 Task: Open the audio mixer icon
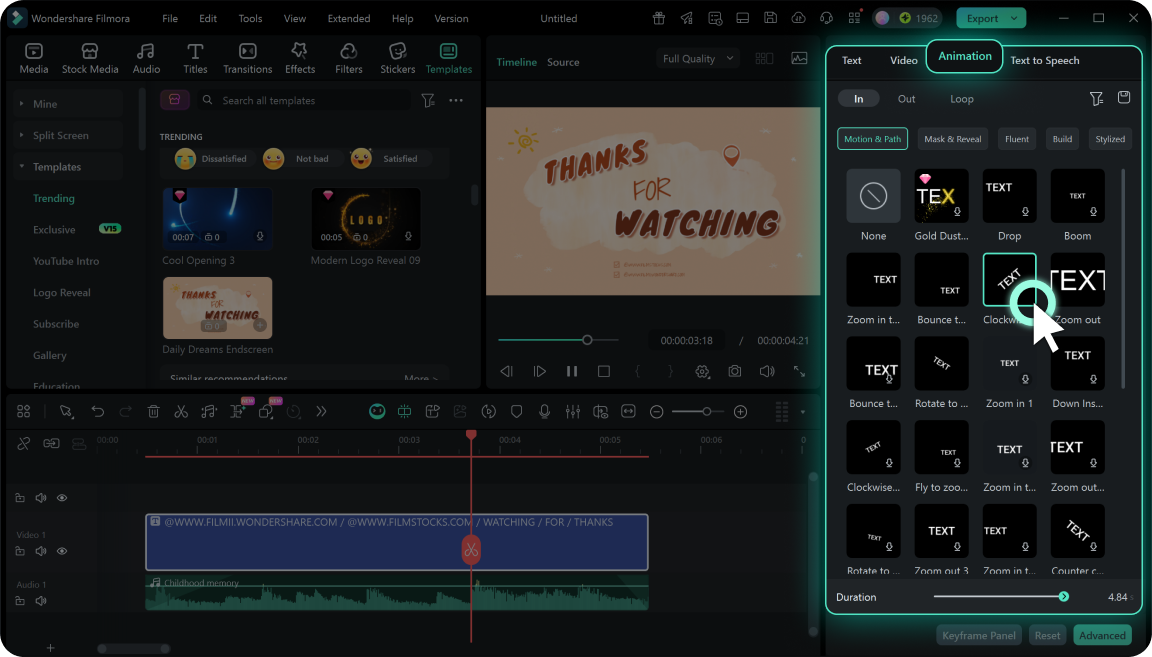572,412
